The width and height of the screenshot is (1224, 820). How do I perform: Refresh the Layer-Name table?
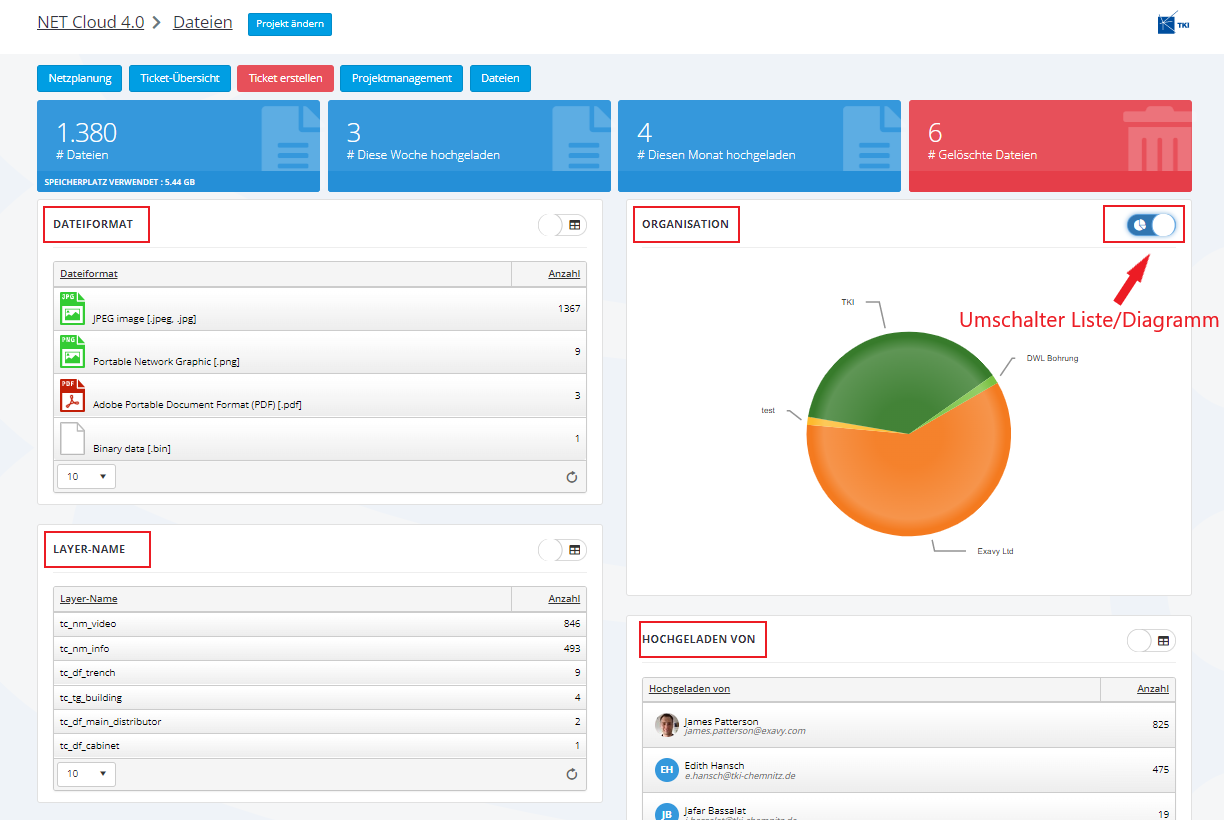coord(572,774)
